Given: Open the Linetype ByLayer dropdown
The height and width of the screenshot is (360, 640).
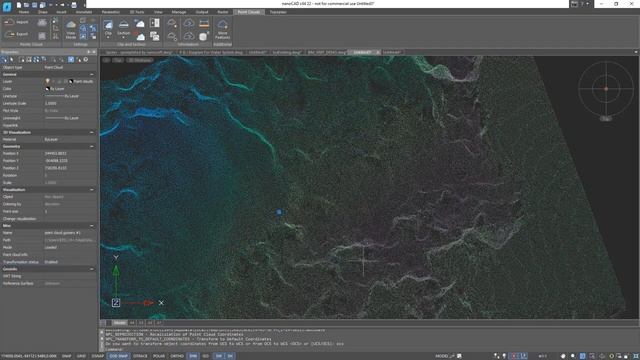Looking at the screenshot, I should [x=69, y=96].
